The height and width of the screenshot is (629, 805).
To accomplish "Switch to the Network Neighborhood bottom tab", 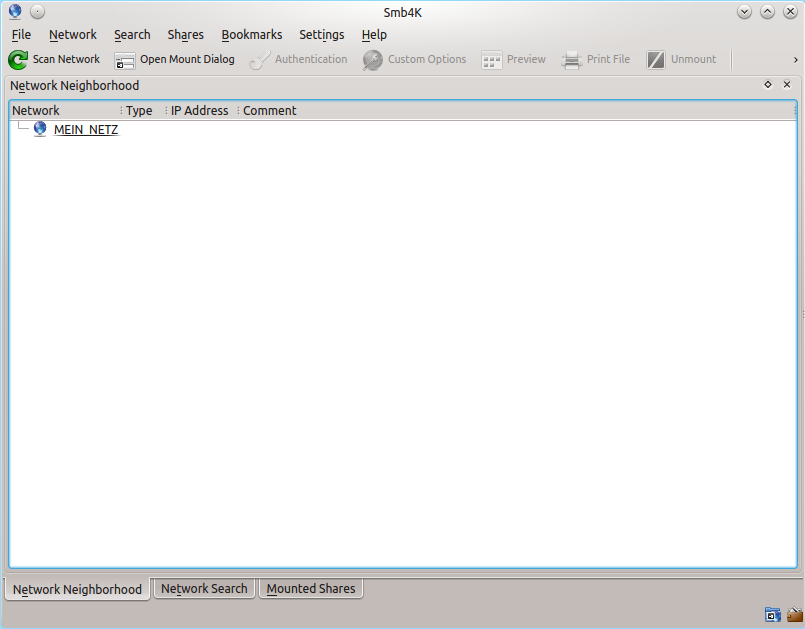I will pyautogui.click(x=77, y=589).
